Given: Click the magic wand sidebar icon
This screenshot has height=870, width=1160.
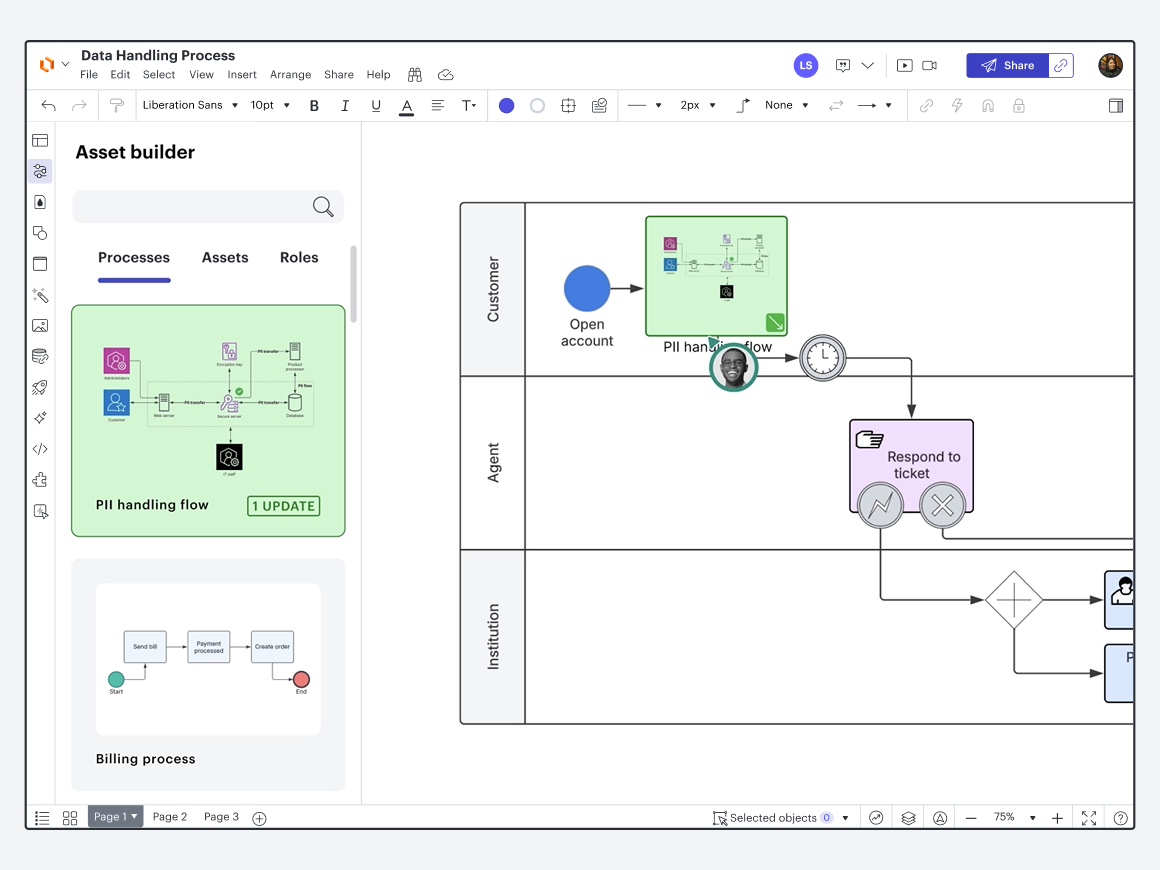Looking at the screenshot, I should click(x=41, y=295).
